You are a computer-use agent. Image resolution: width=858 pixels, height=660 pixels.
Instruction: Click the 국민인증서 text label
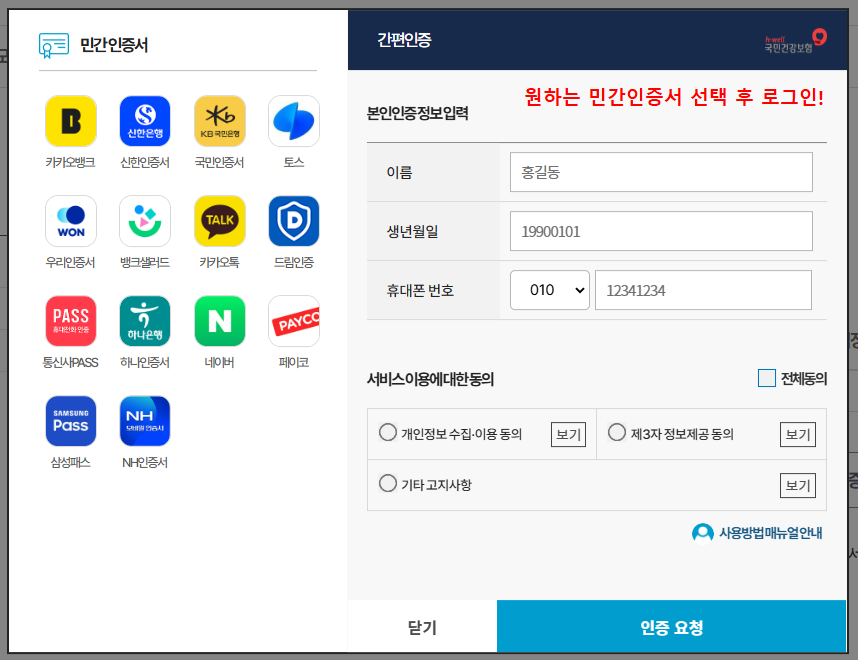tap(219, 163)
